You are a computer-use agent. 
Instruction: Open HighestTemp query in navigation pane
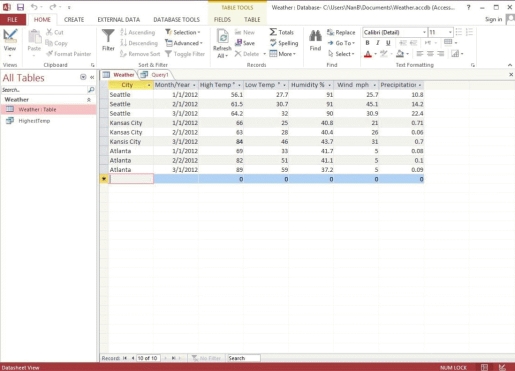click(x=34, y=121)
